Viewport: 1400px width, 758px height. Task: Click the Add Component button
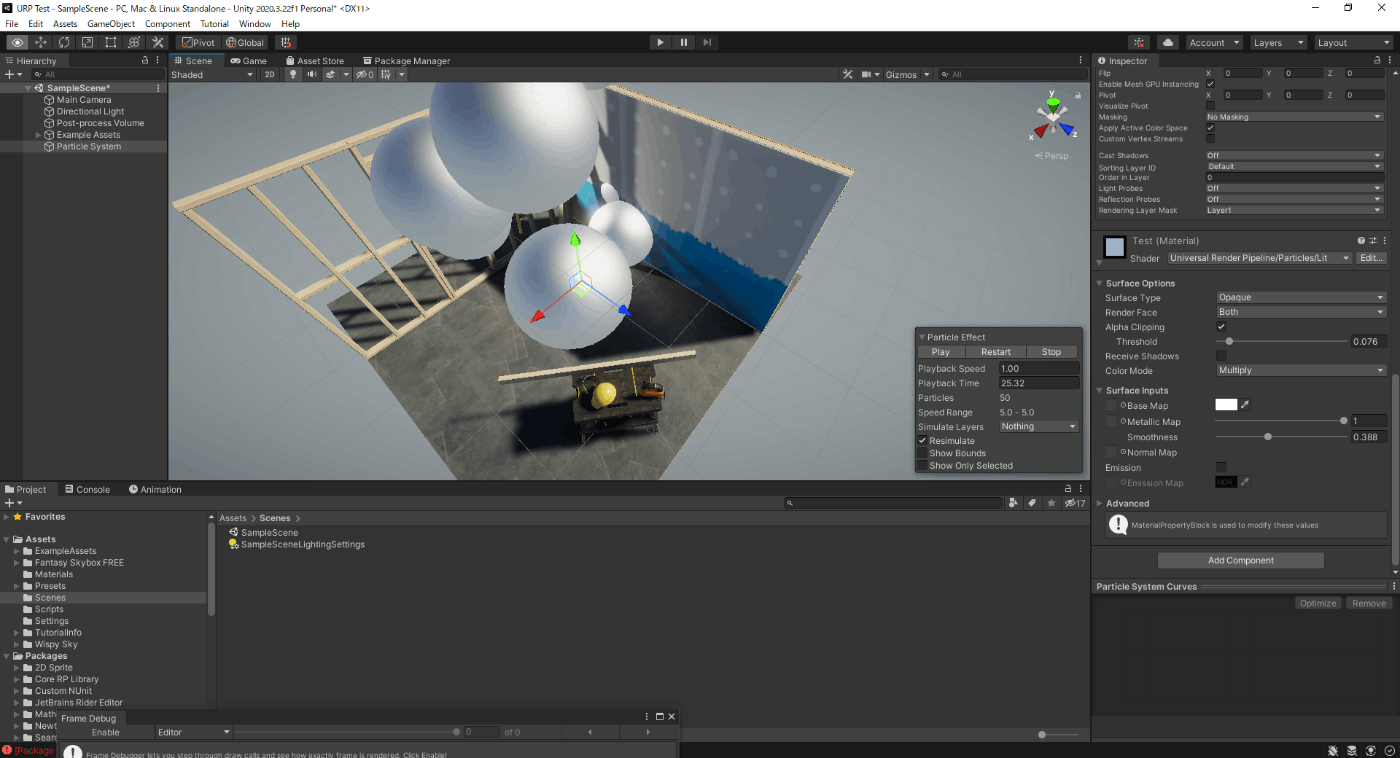pyautogui.click(x=1240, y=561)
